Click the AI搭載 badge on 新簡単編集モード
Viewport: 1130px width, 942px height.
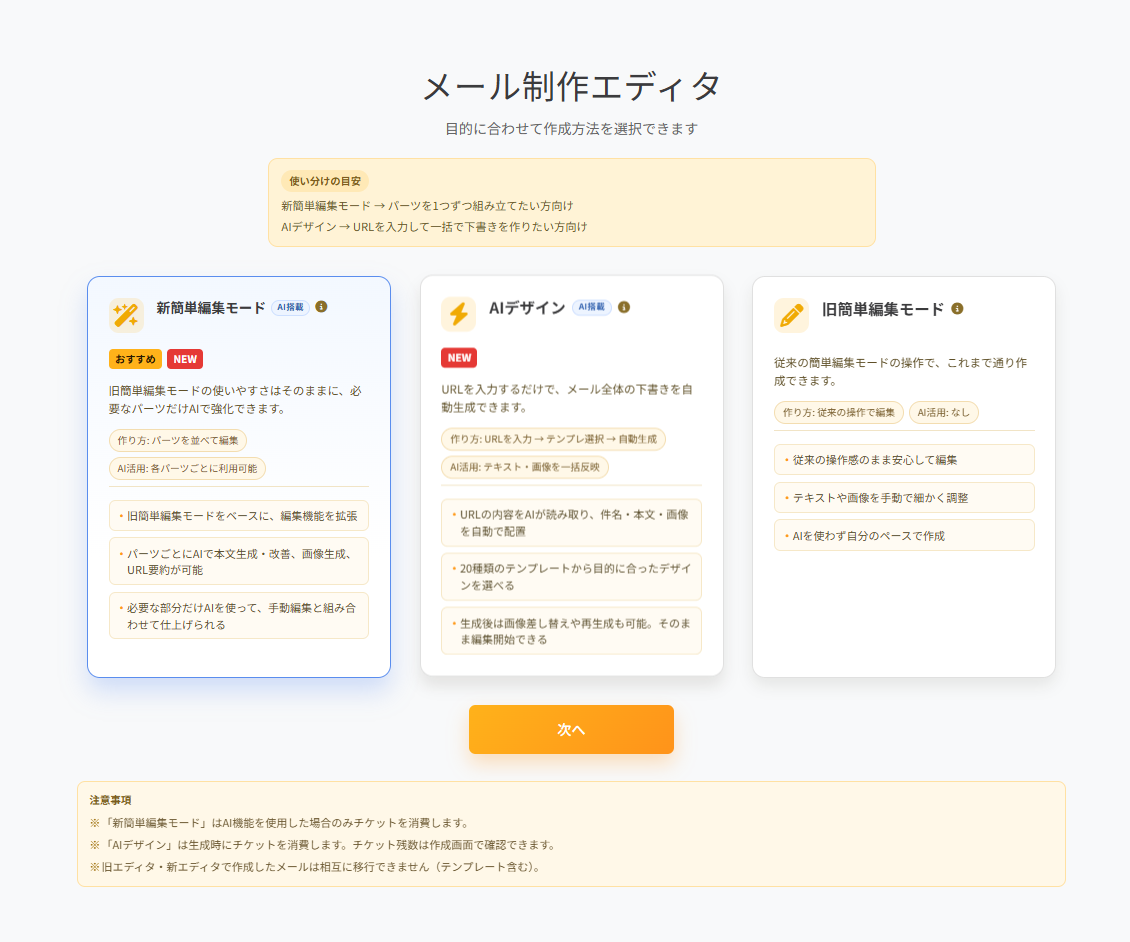click(x=290, y=308)
